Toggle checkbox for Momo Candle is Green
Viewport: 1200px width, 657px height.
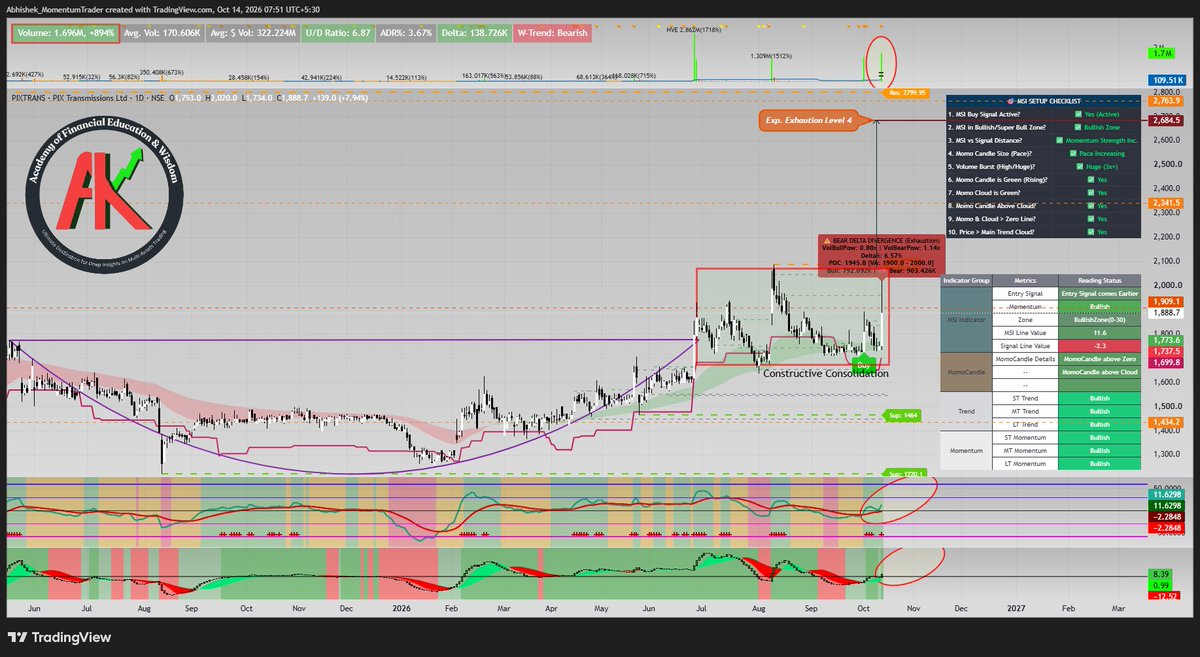click(1091, 179)
